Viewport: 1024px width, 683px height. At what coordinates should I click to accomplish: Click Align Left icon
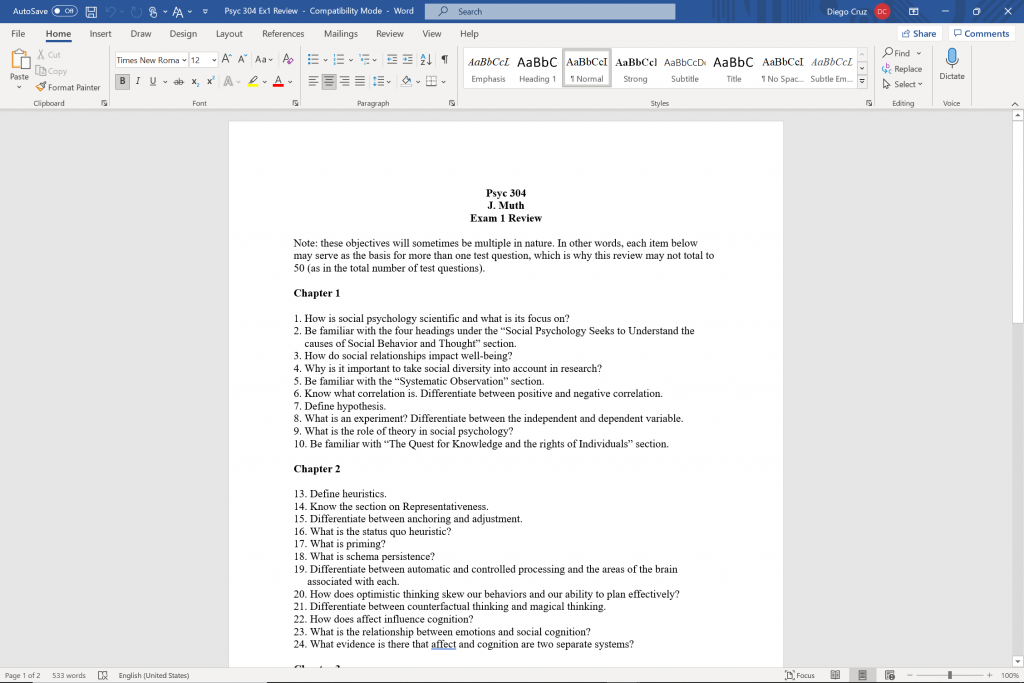(x=313, y=81)
